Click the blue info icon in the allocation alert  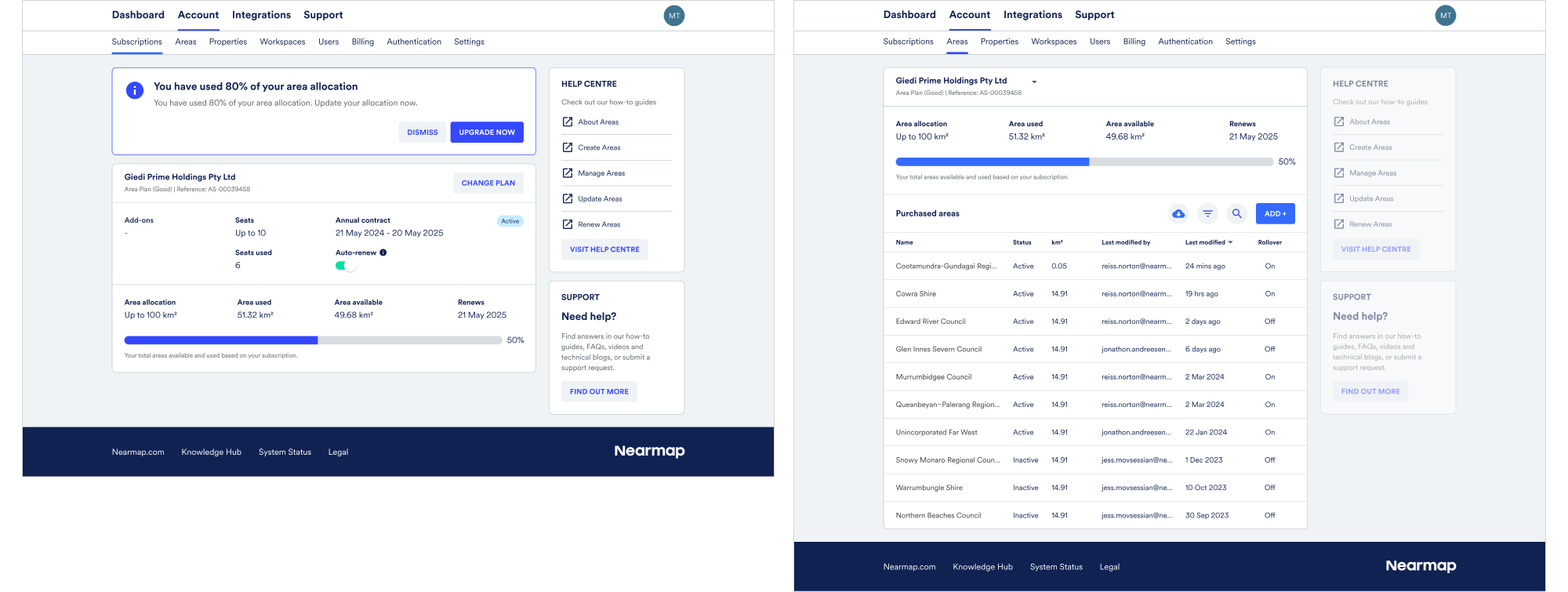point(135,90)
